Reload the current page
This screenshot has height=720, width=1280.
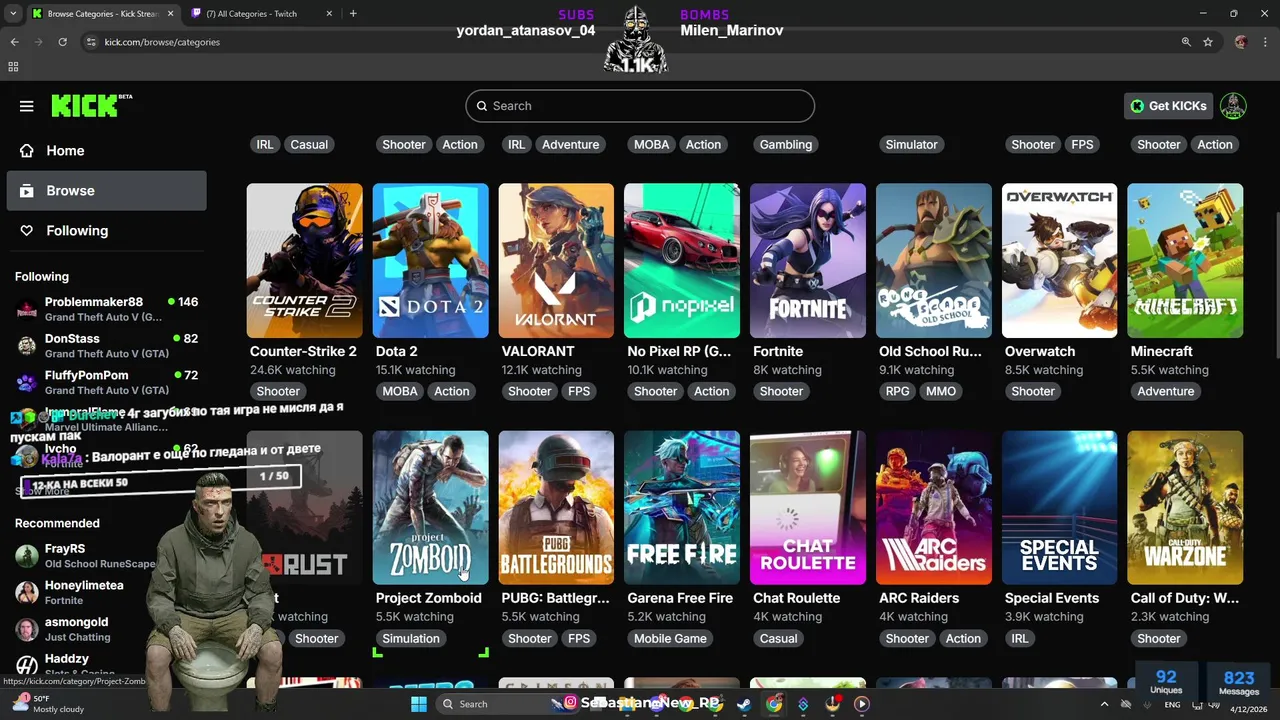(x=62, y=42)
